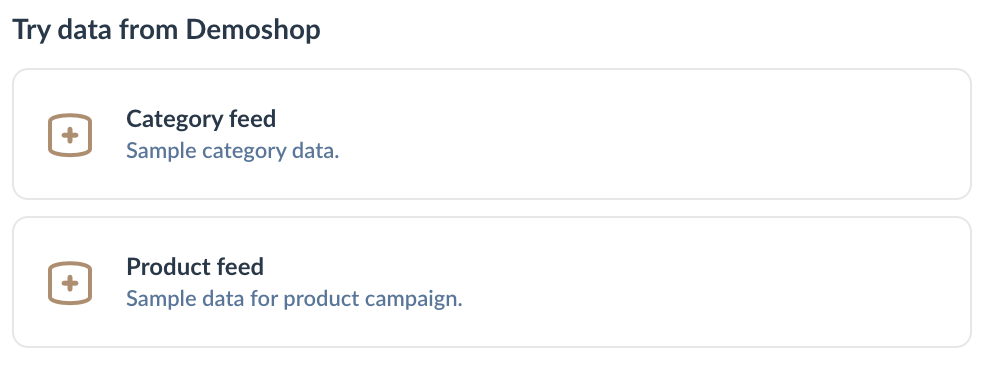The height and width of the screenshot is (370, 986).
Task: Import sample data for product campaign
Action: [492, 282]
